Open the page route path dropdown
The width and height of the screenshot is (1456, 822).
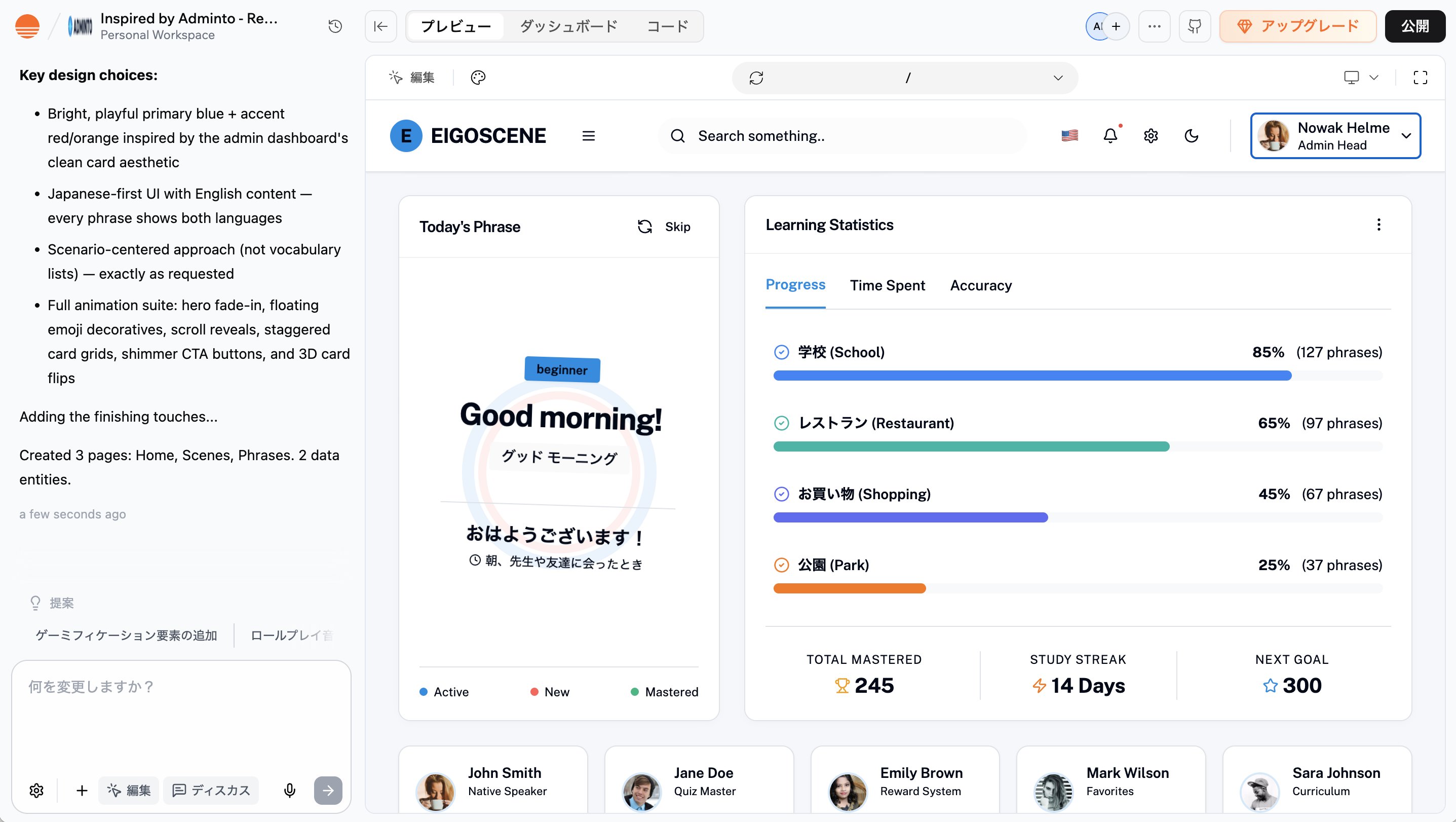(1057, 78)
